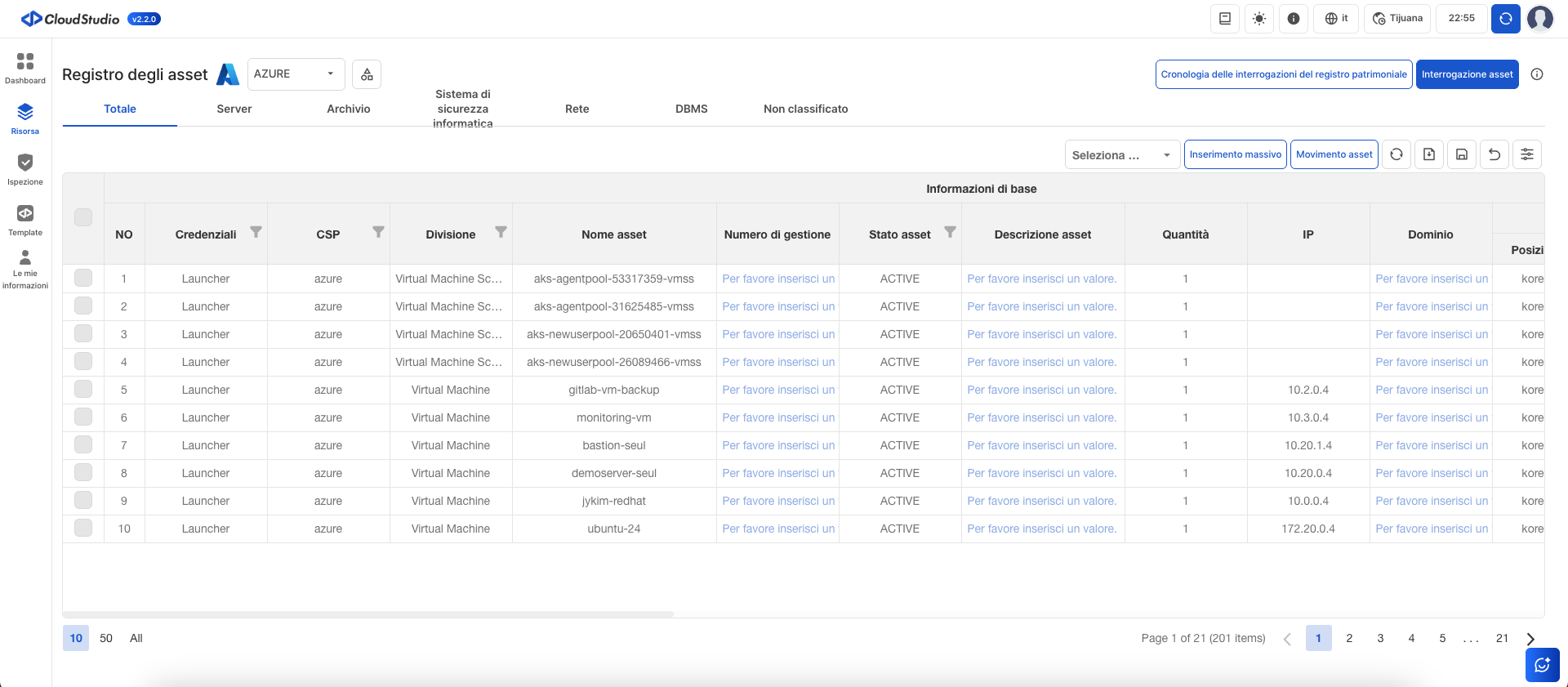Click the Inserimento massivo button
Viewport: 1568px width, 687px height.
coord(1235,154)
